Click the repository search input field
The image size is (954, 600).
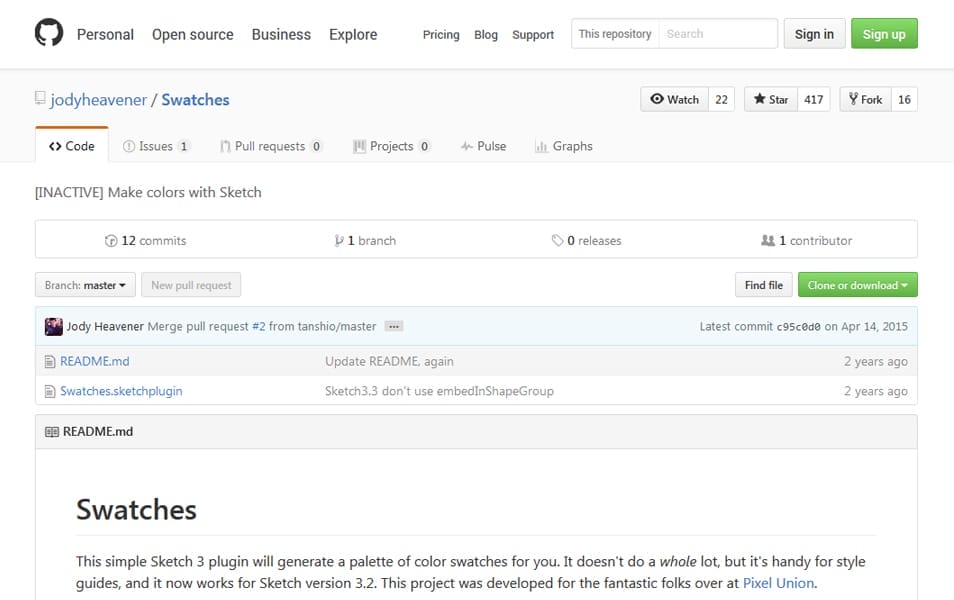click(x=717, y=34)
